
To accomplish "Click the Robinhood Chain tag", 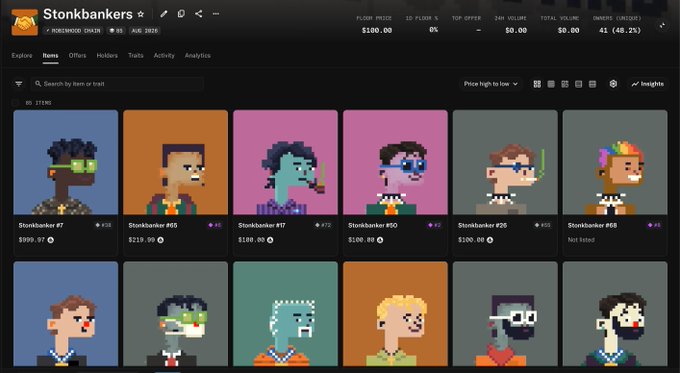I will coord(73,31).
